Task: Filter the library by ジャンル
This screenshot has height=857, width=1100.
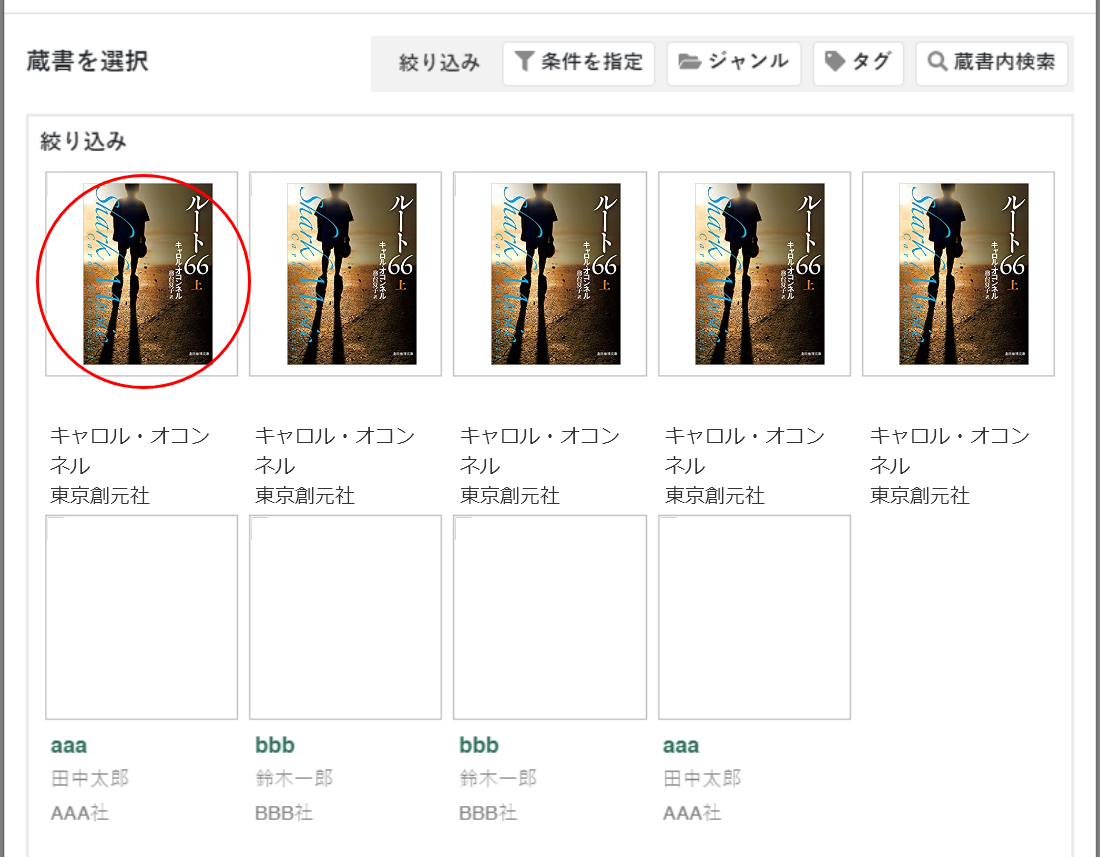Action: click(734, 63)
